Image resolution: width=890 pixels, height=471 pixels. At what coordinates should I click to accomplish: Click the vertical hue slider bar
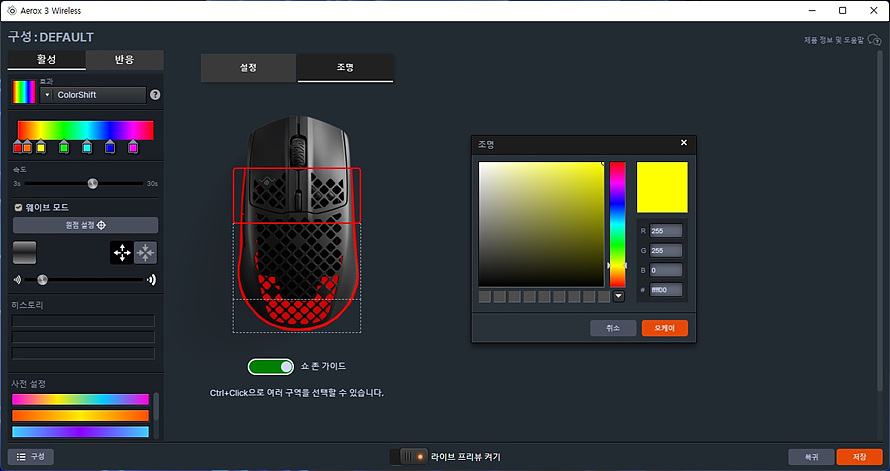(618, 224)
